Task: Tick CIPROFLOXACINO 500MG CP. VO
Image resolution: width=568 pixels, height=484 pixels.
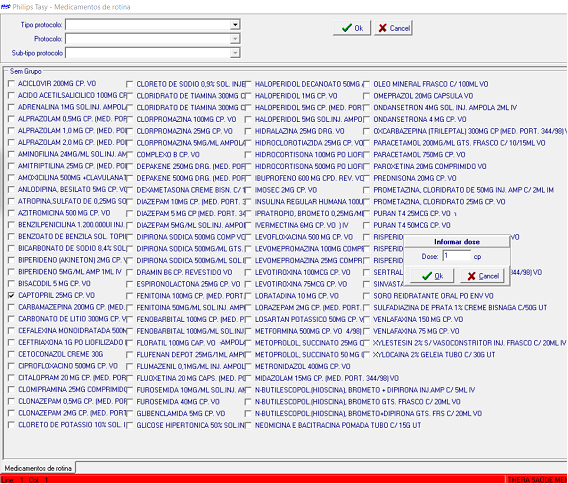Action: click(11, 366)
